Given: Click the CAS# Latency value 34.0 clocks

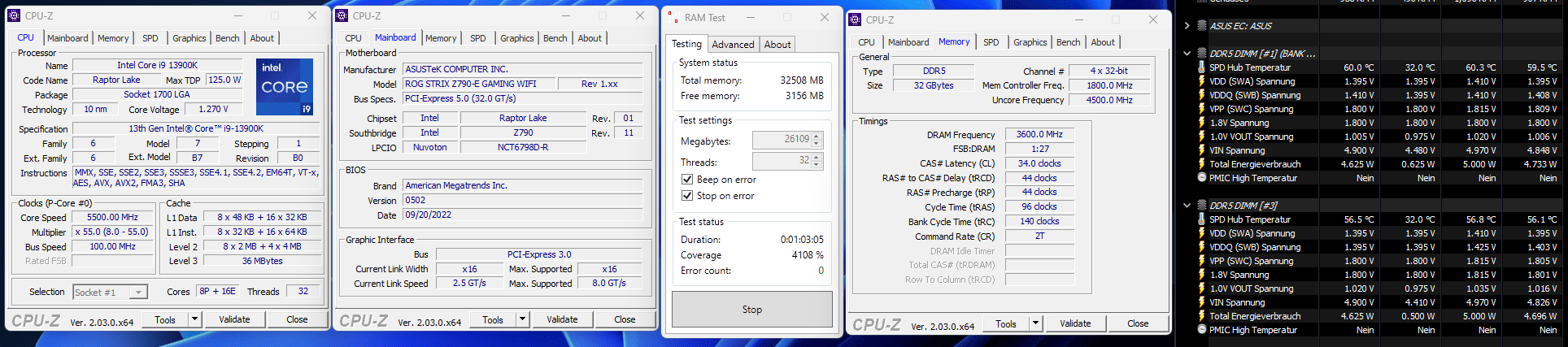Looking at the screenshot, I should [1039, 163].
